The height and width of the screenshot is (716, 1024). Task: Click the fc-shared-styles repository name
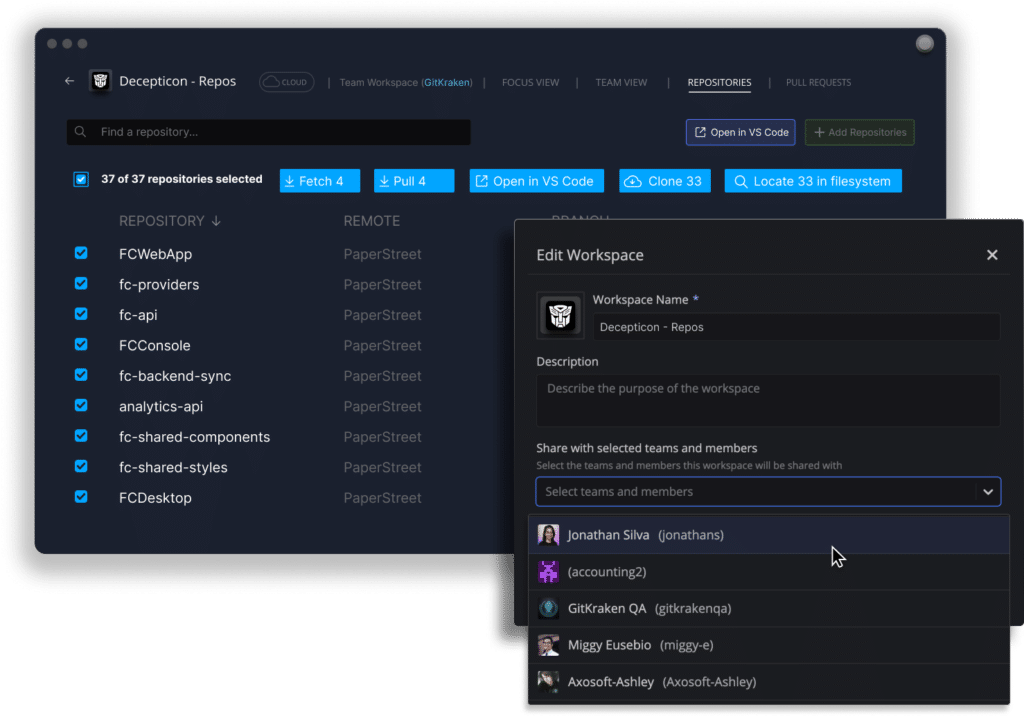tap(173, 468)
